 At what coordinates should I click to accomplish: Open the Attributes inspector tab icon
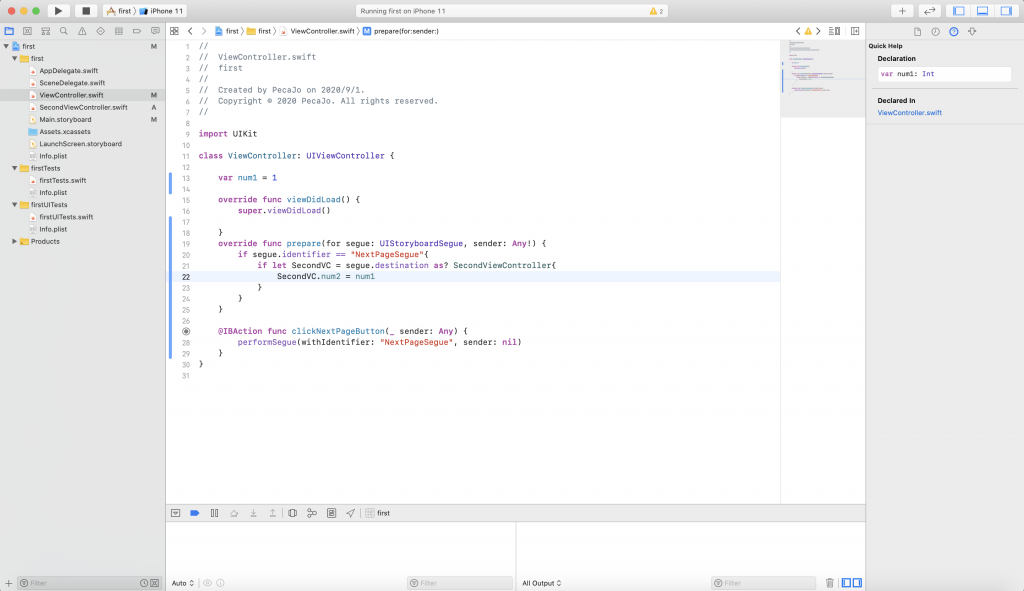pos(972,31)
